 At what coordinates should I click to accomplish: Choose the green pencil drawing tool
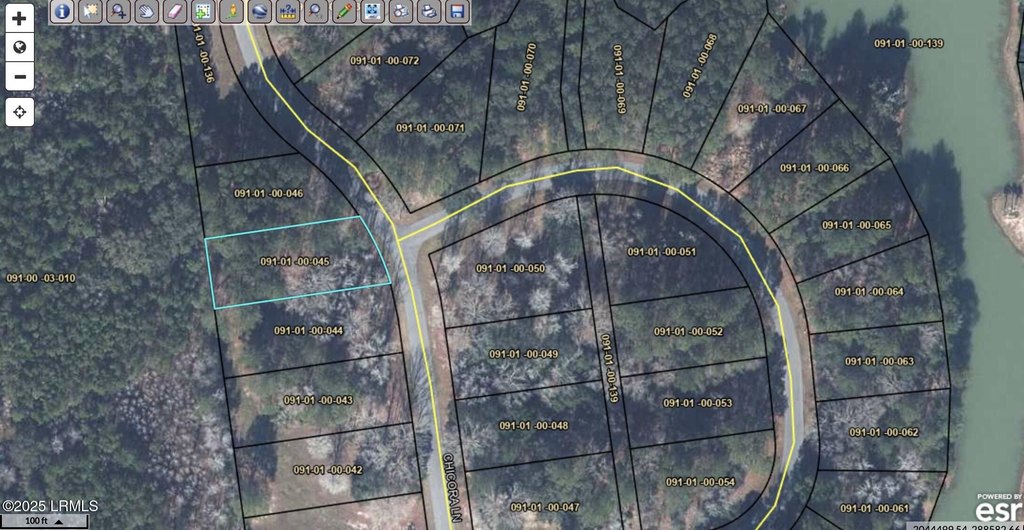(x=343, y=12)
